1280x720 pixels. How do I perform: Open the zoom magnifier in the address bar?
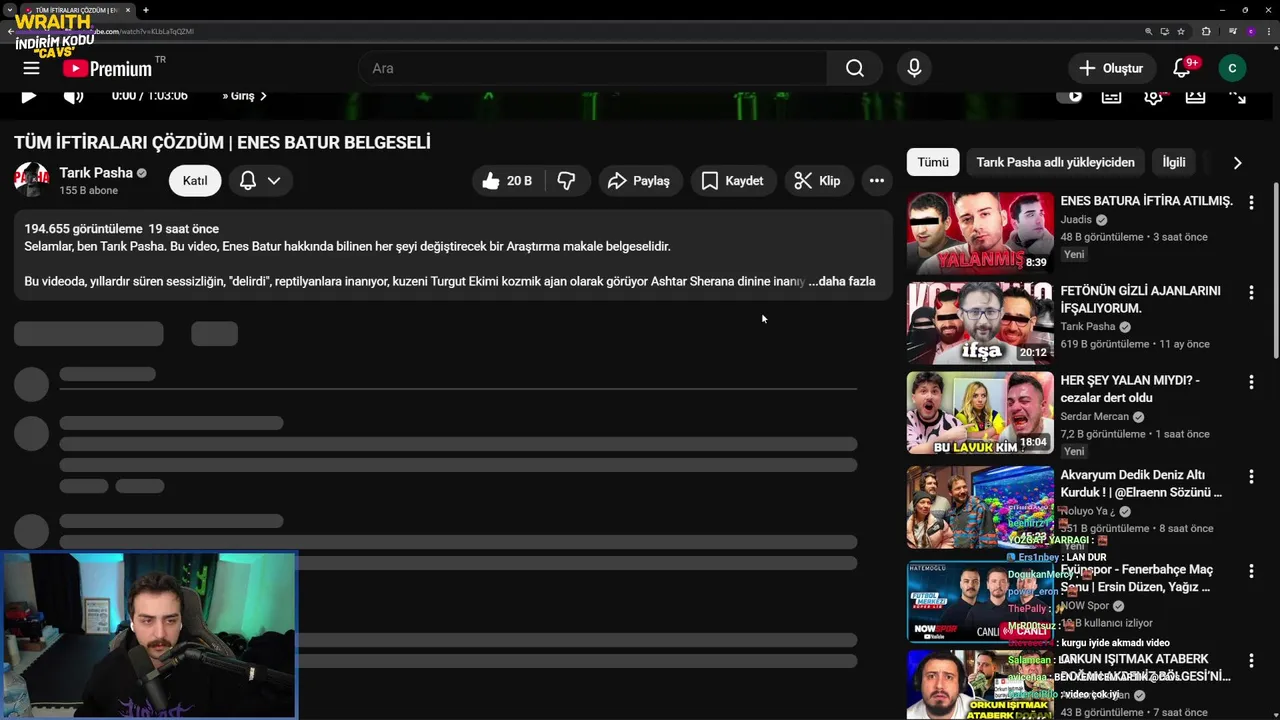click(1149, 31)
